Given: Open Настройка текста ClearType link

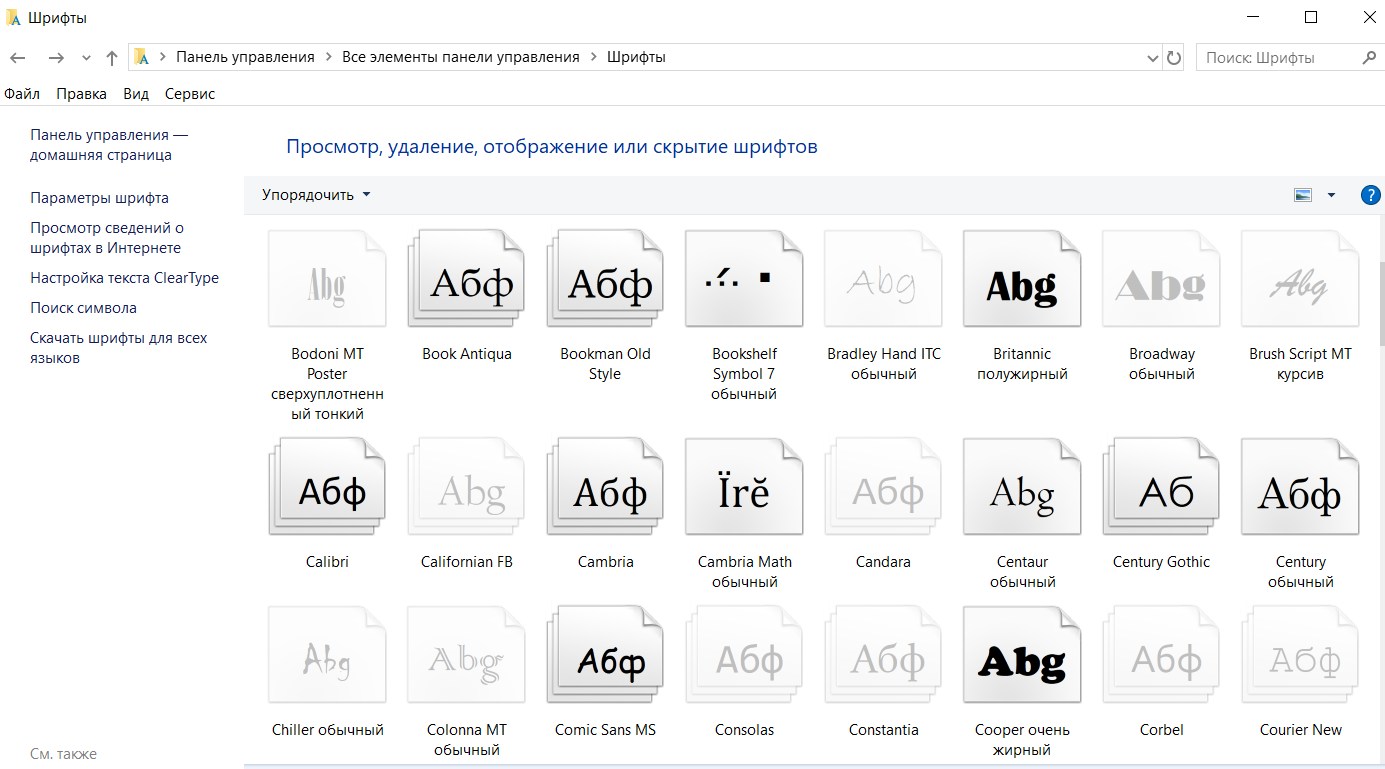Looking at the screenshot, I should tap(124, 278).
